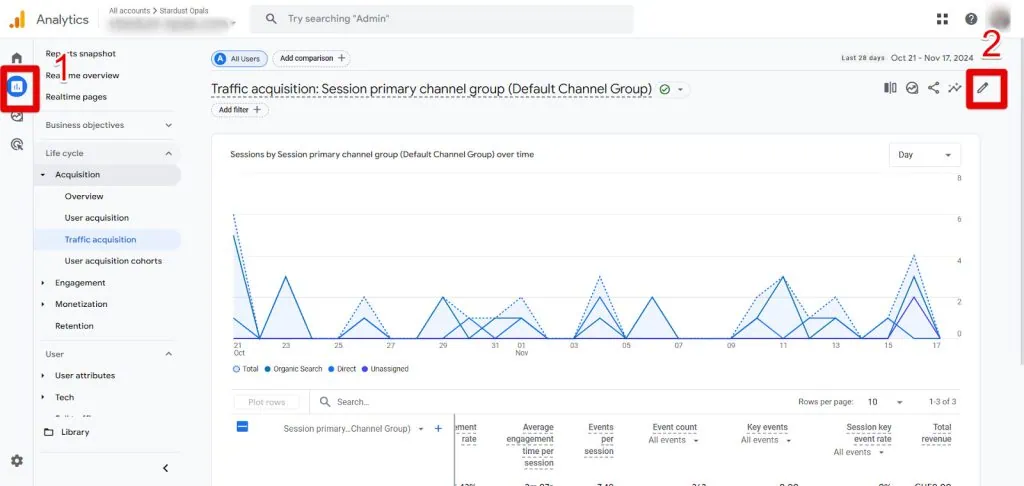
Task: Open the Home icon in left rail
Action: pyautogui.click(x=16, y=58)
